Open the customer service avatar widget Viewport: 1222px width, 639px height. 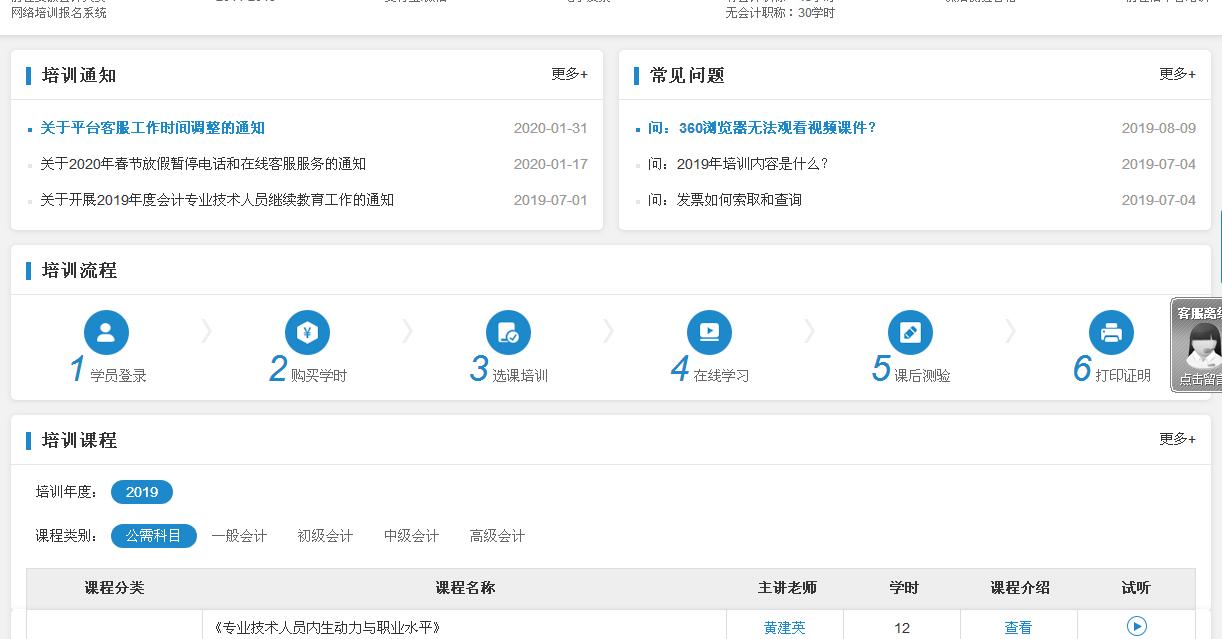[1199, 346]
